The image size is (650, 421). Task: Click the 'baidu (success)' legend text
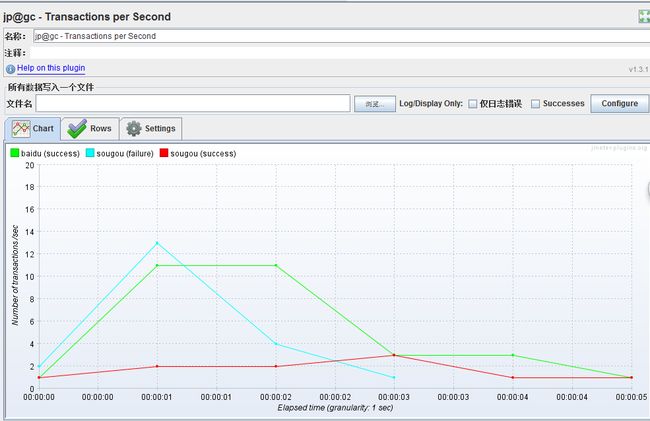click(x=50, y=153)
